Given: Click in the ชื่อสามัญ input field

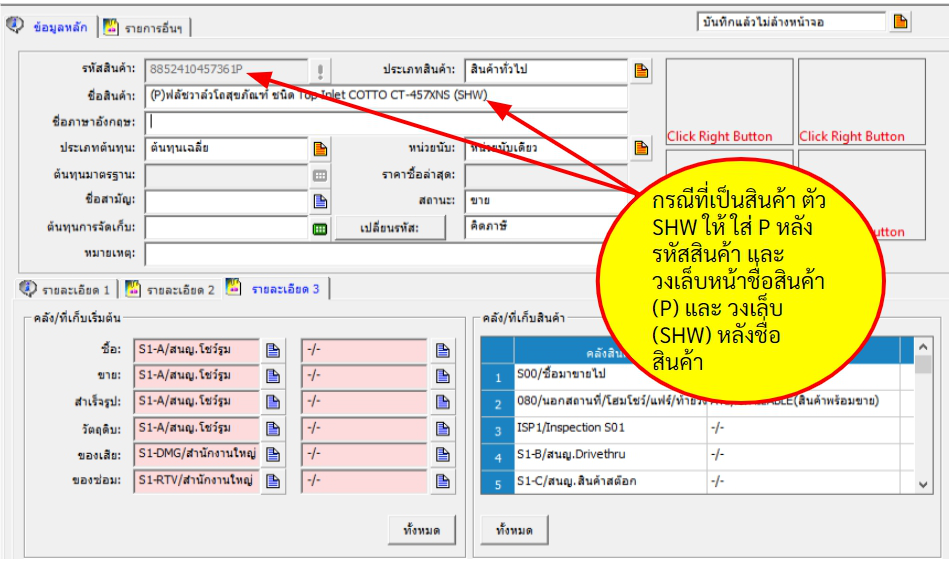Looking at the screenshot, I should 226,201.
